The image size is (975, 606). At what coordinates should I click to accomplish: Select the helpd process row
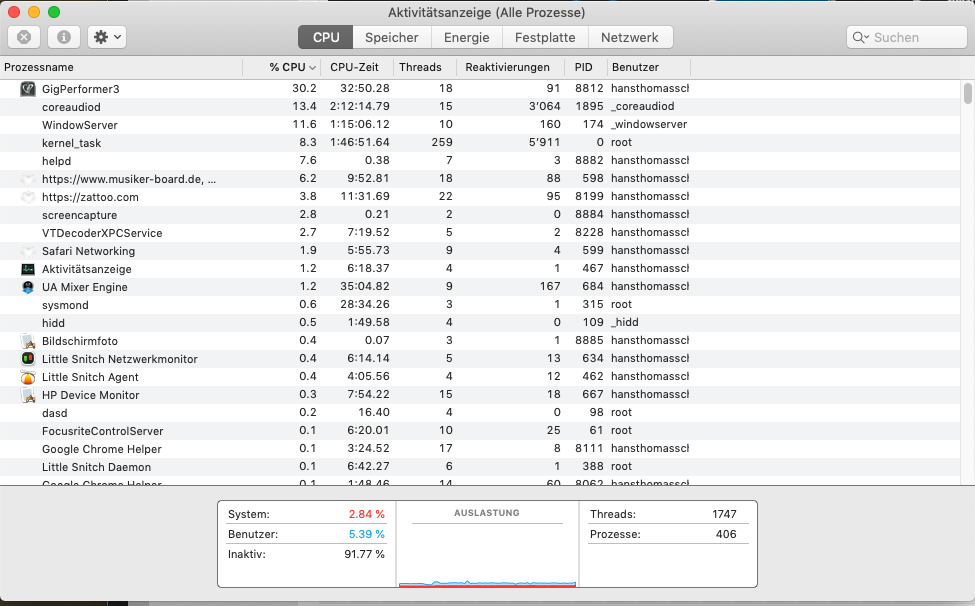480,161
